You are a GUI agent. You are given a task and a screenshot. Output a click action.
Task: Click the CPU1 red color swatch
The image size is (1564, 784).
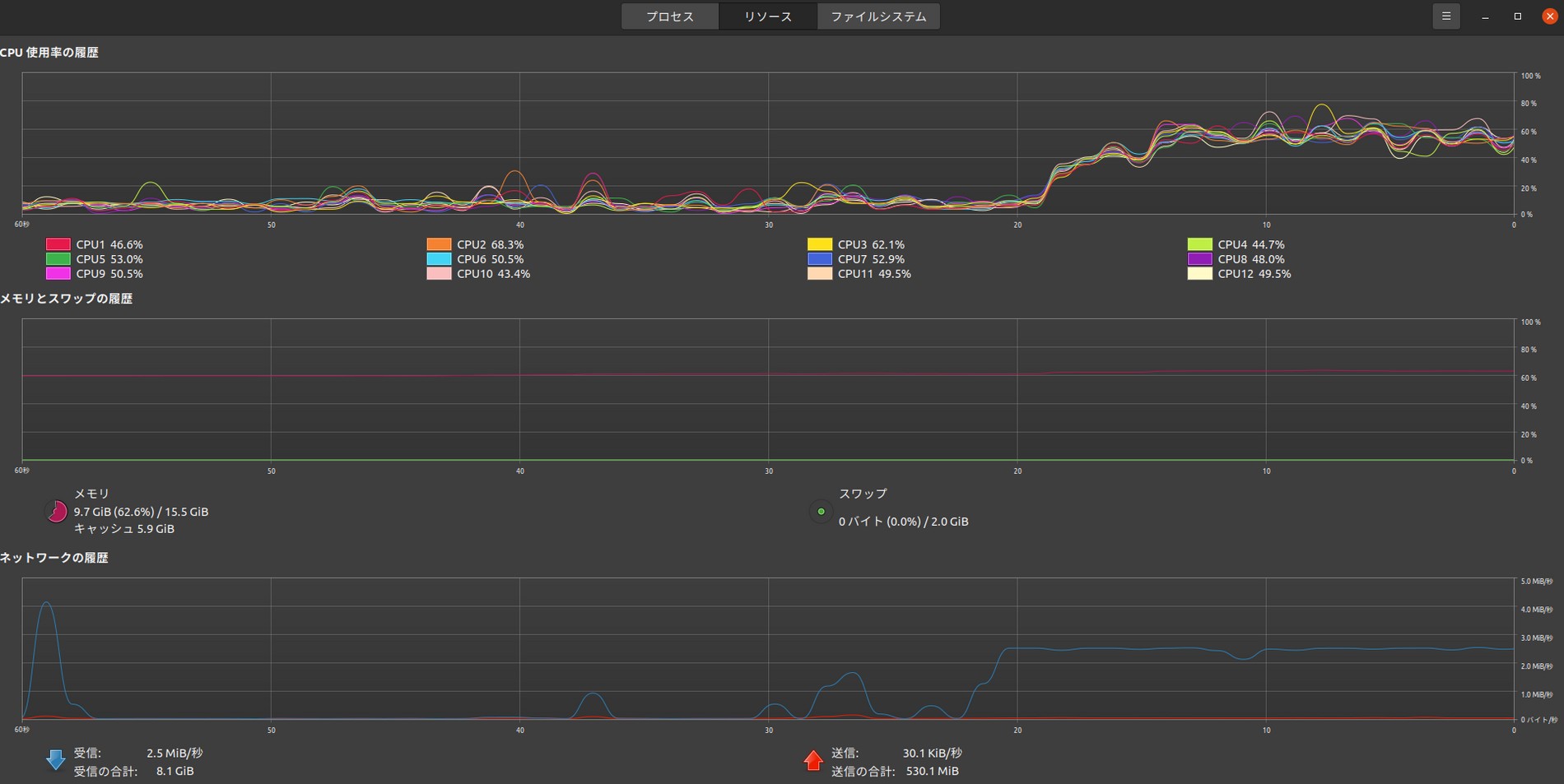(58, 244)
